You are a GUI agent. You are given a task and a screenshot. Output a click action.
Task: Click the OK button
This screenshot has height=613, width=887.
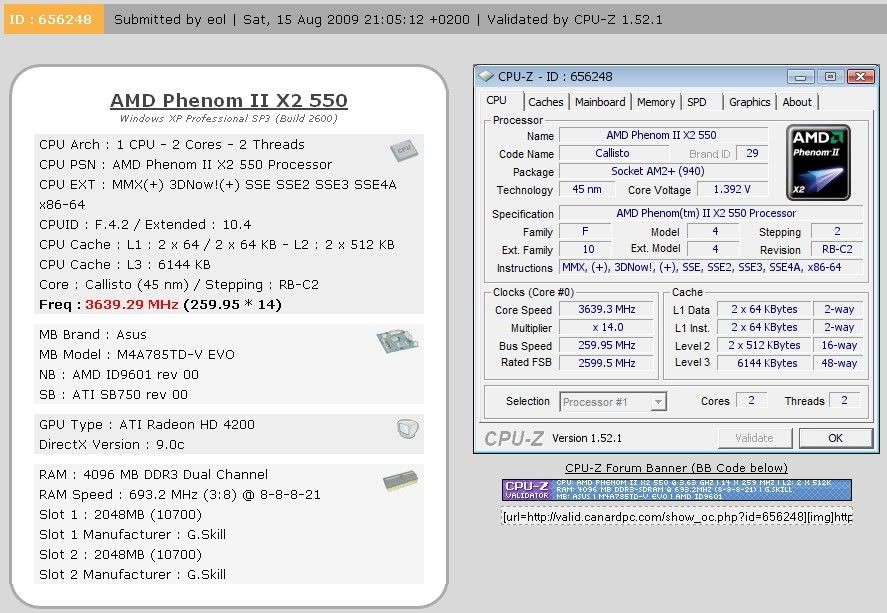[836, 437]
